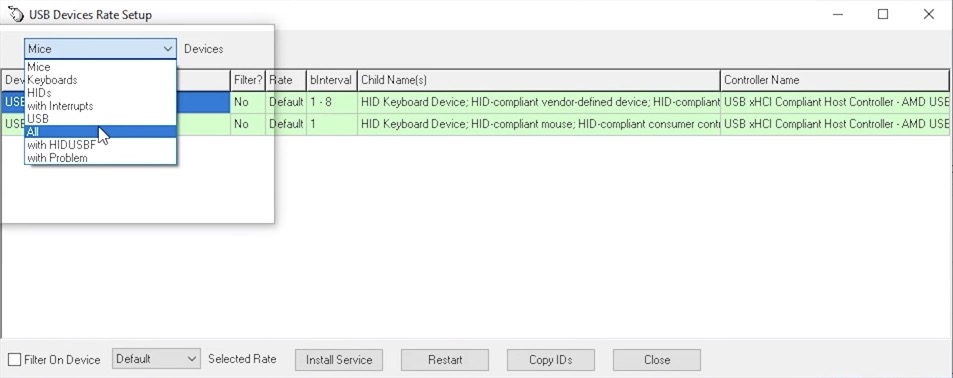Click the USB Devices Rate Setup title icon
This screenshot has height=378, width=953.
(15, 13)
